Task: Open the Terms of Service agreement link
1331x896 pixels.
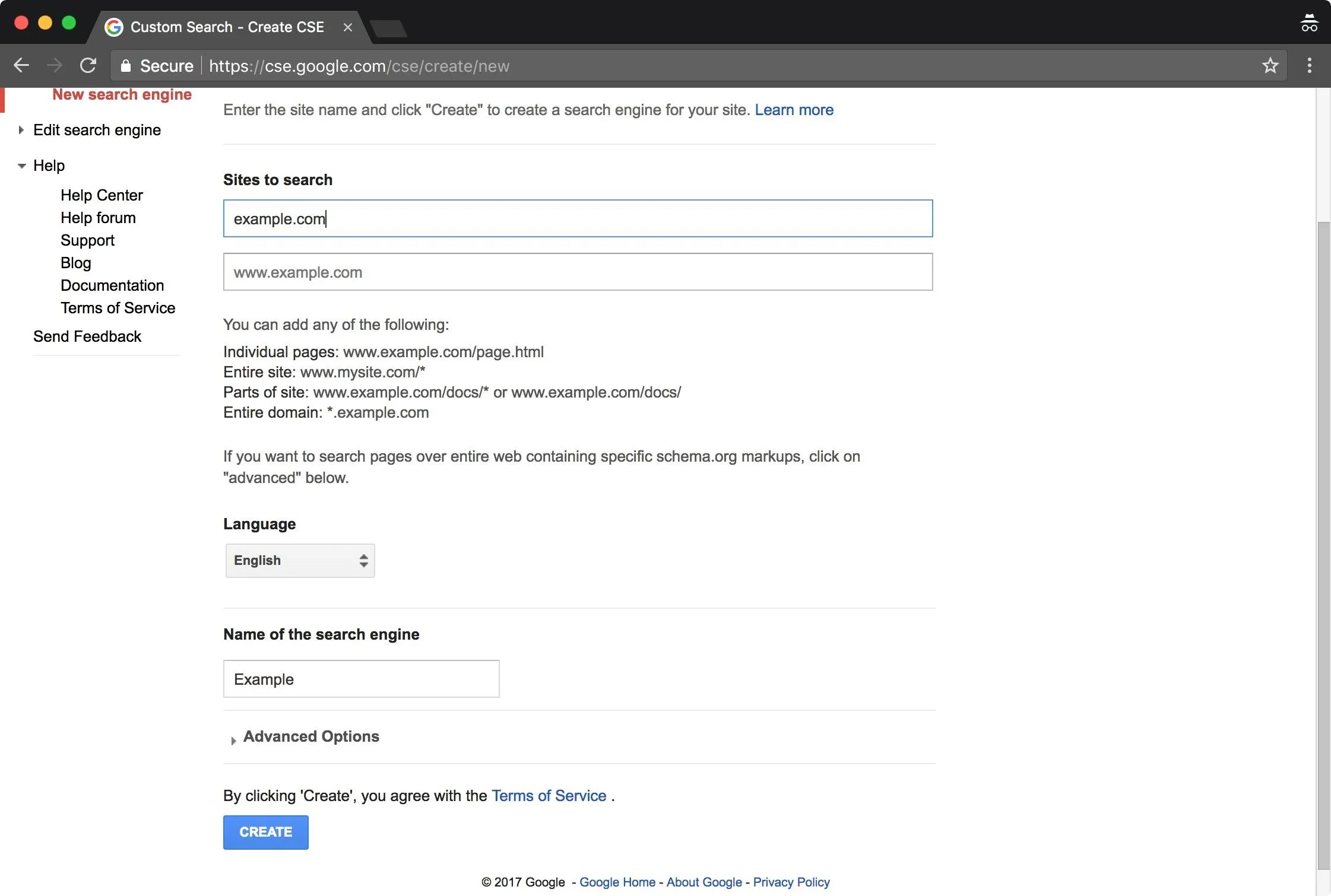Action: click(549, 796)
